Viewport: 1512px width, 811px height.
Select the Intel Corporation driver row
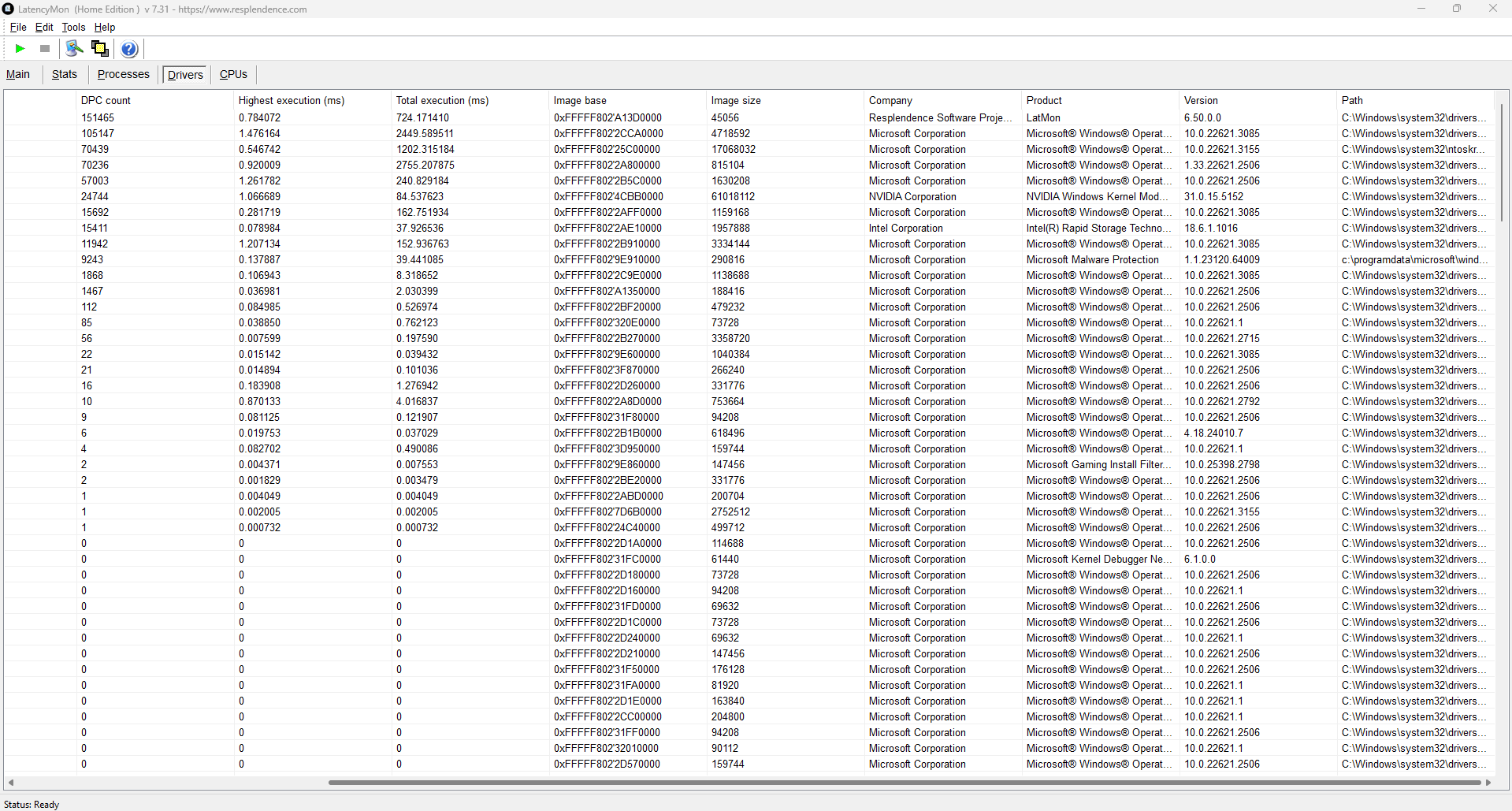[749, 228]
